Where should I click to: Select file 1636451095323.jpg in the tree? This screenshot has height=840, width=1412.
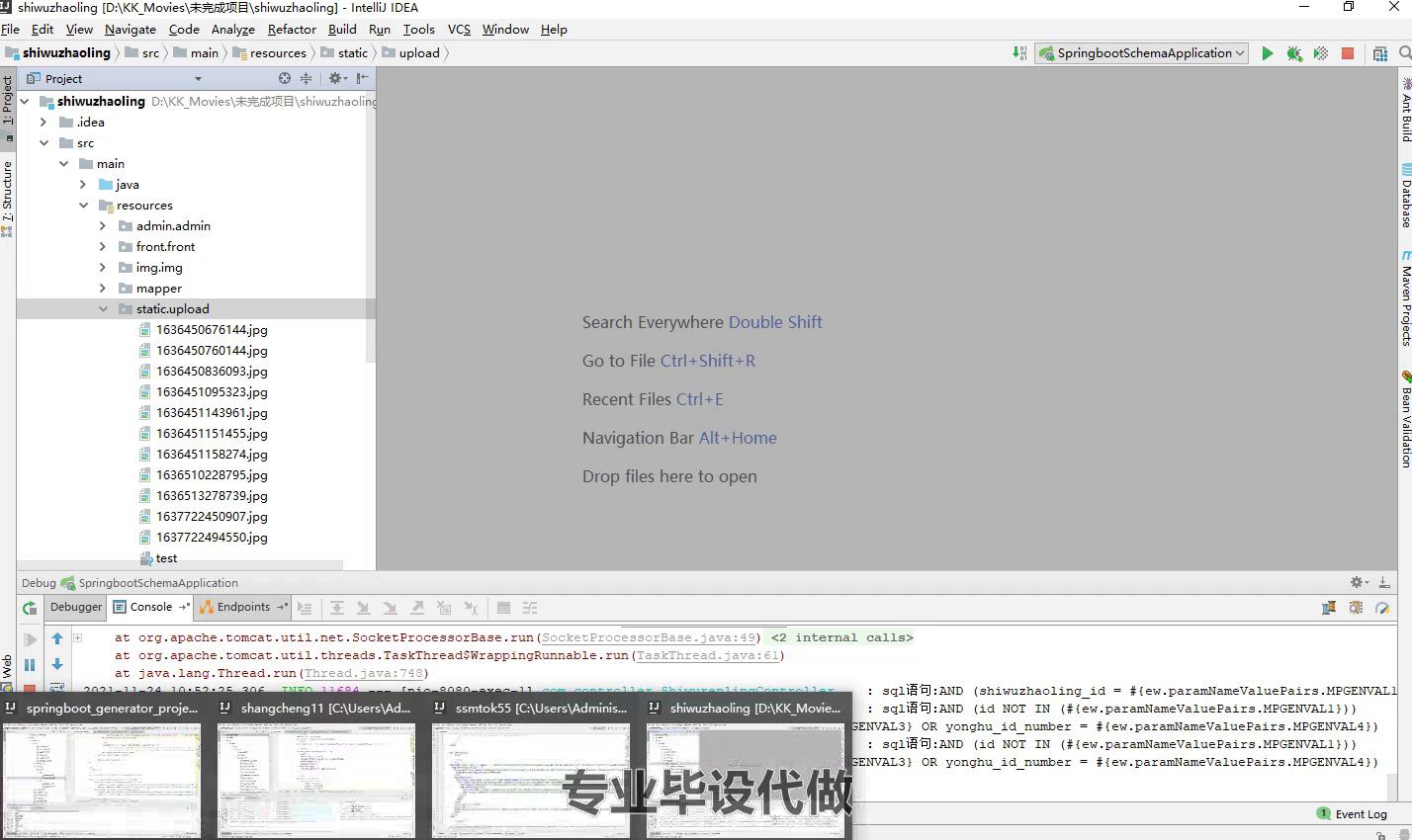pos(211,392)
